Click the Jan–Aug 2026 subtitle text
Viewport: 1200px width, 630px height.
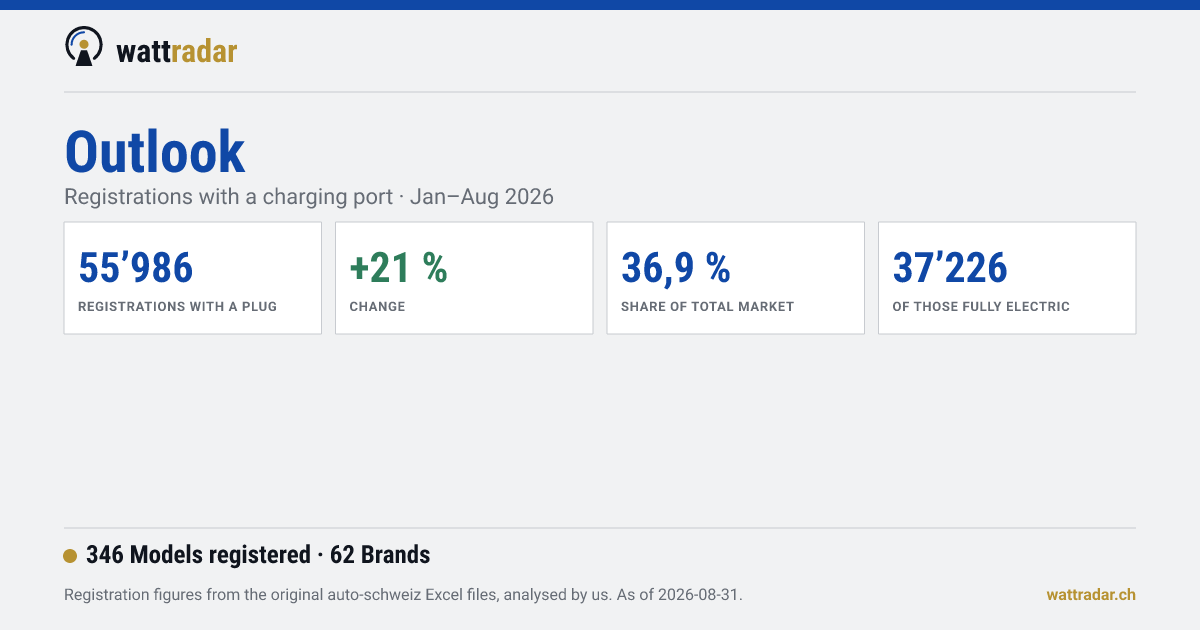coord(482,196)
